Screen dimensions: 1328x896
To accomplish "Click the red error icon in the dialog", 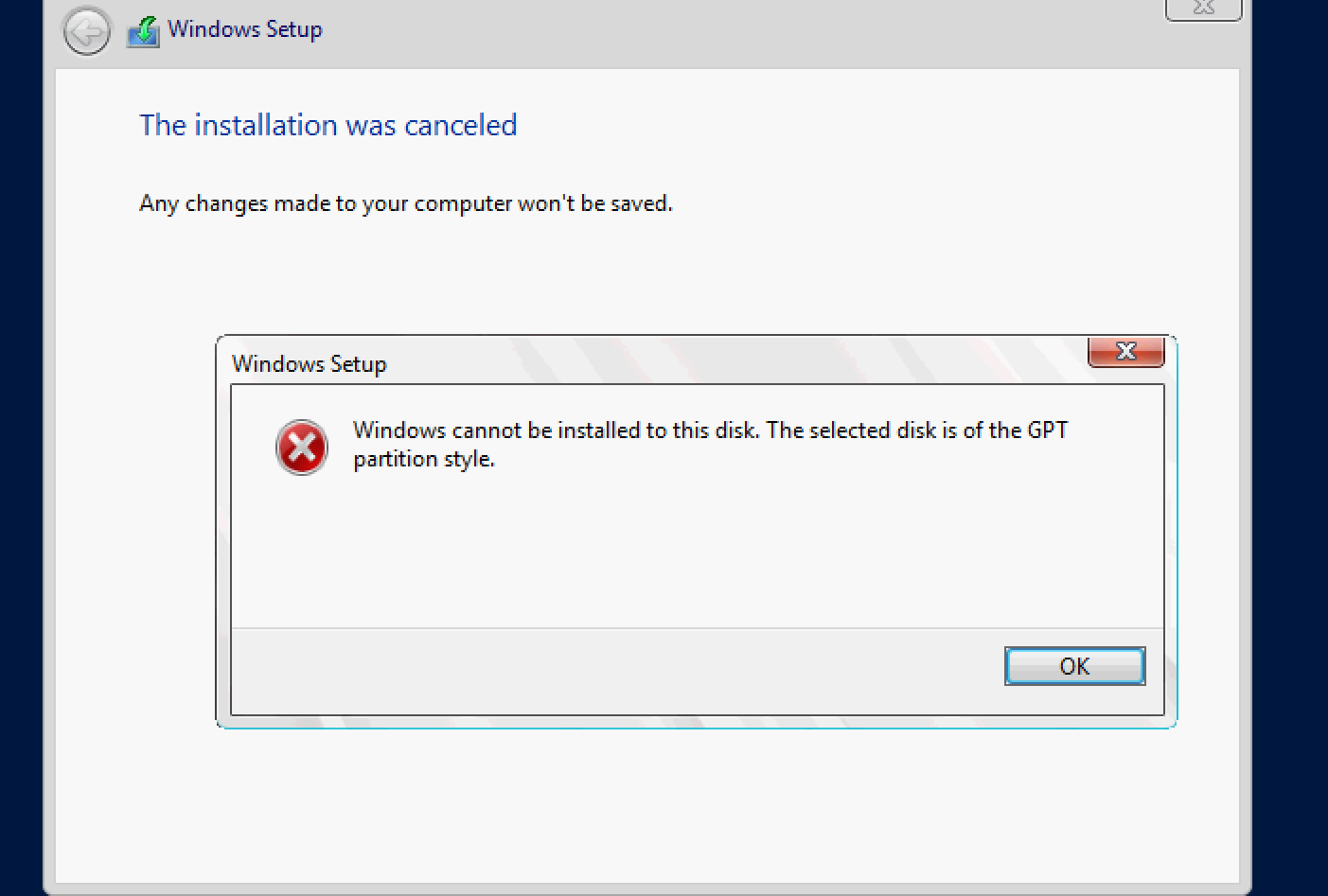I will [x=302, y=448].
